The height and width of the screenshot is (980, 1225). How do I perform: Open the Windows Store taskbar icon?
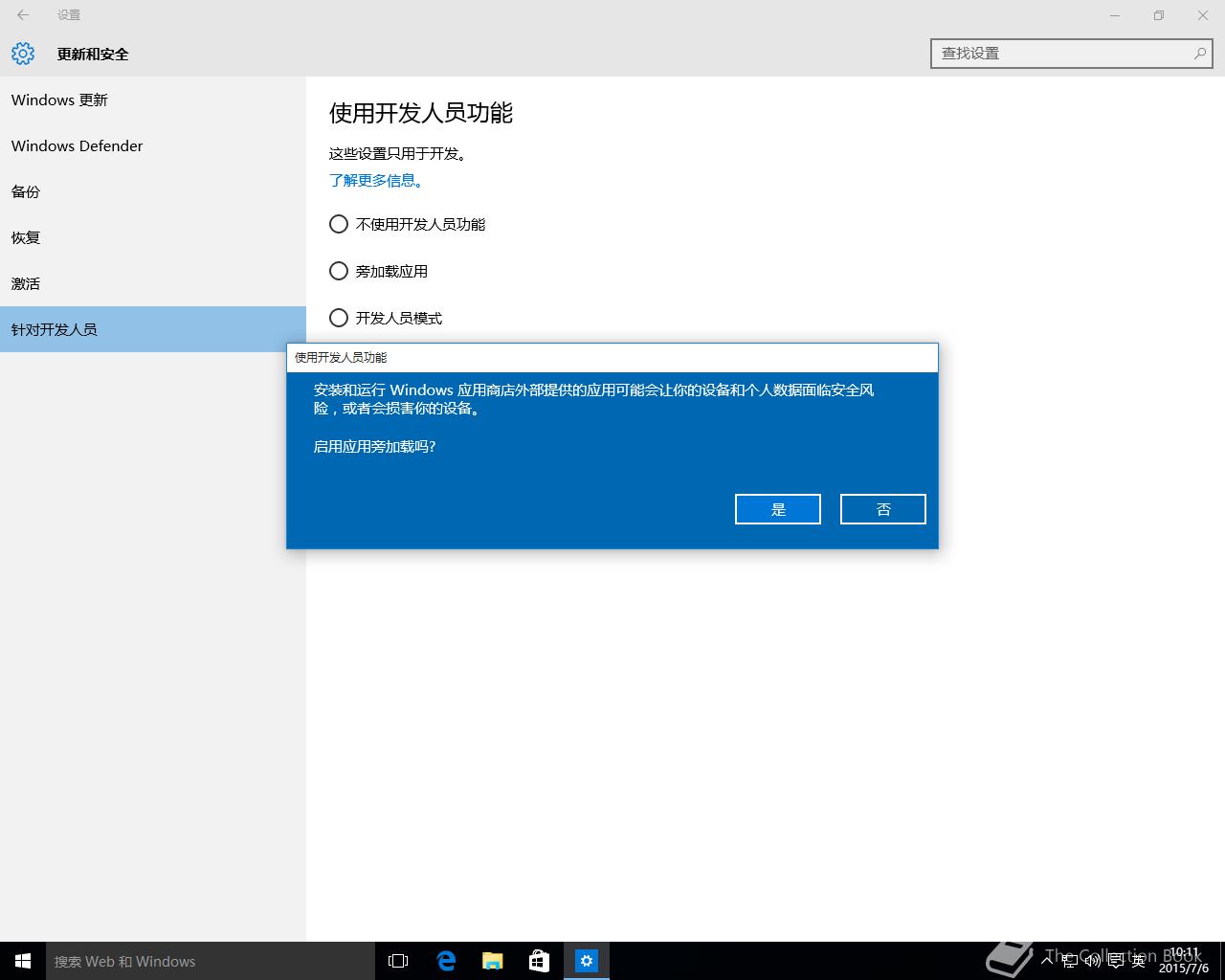[x=539, y=961]
